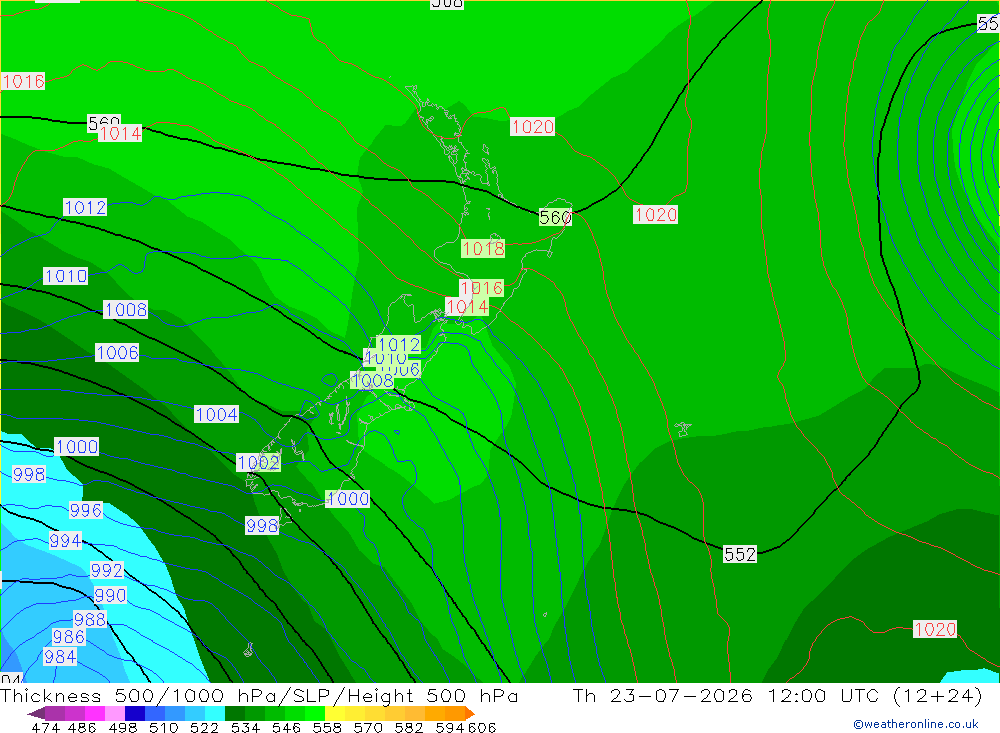Select the 1016 label on the light green box
1000x733 pixels.
tap(482, 288)
